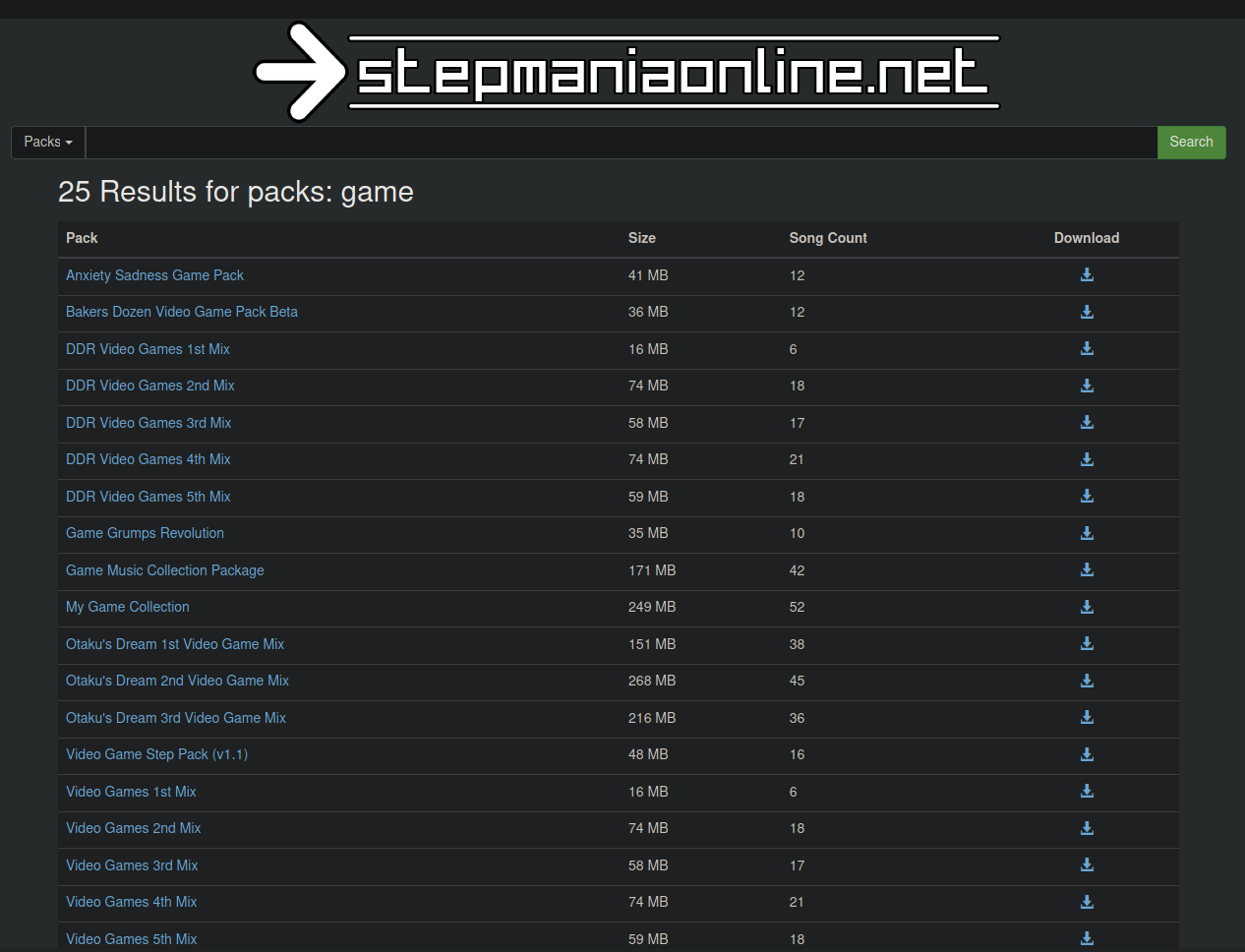1245x952 pixels.
Task: Click download icon for Game Grumps Revolution
Action: point(1087,533)
